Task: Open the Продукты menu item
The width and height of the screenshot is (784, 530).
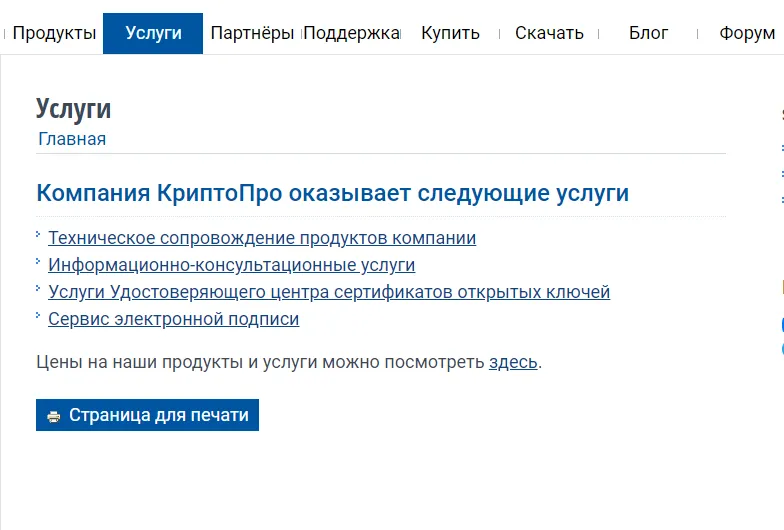Action: tap(54, 33)
